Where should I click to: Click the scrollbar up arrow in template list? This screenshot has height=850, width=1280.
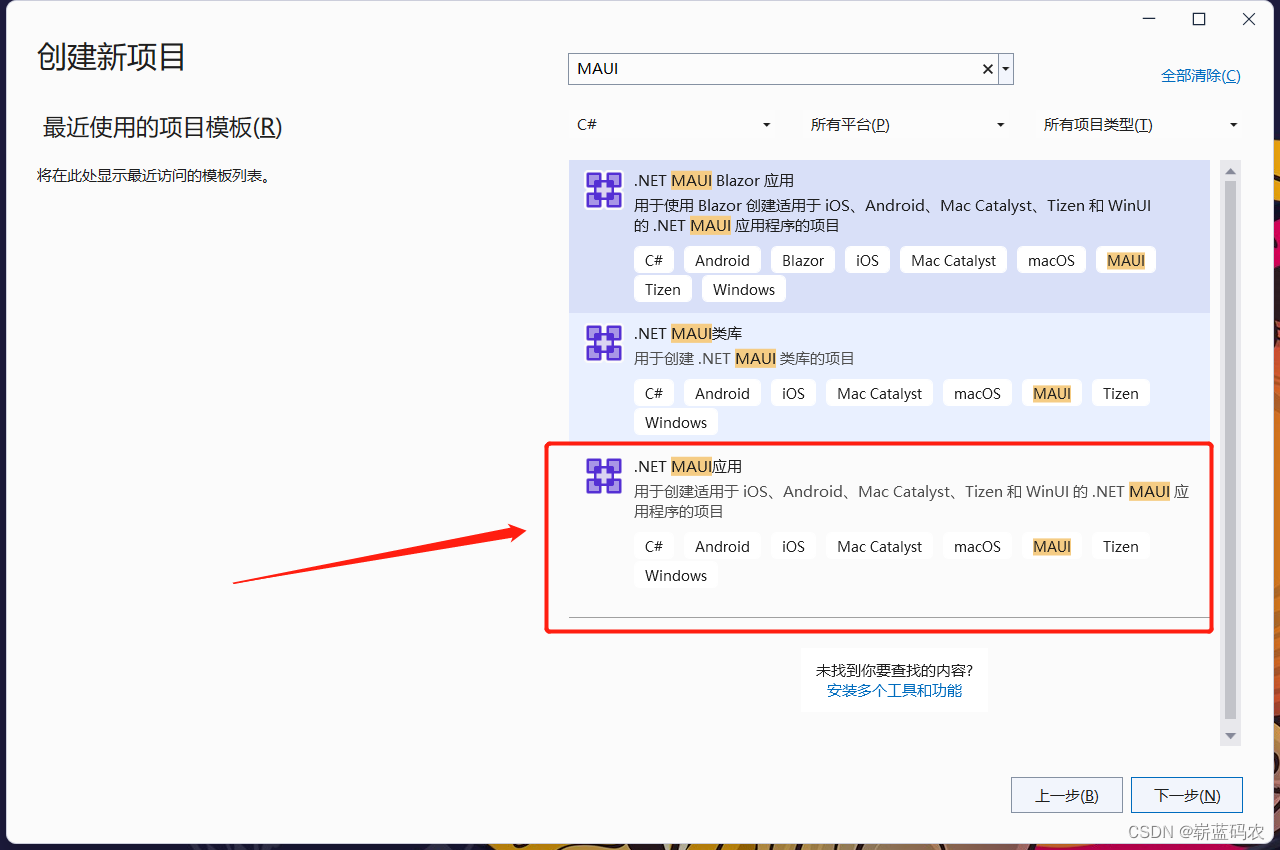(1231, 171)
